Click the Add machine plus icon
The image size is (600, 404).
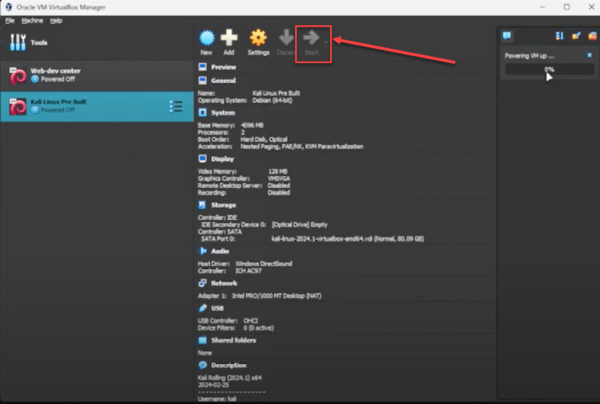pos(230,41)
